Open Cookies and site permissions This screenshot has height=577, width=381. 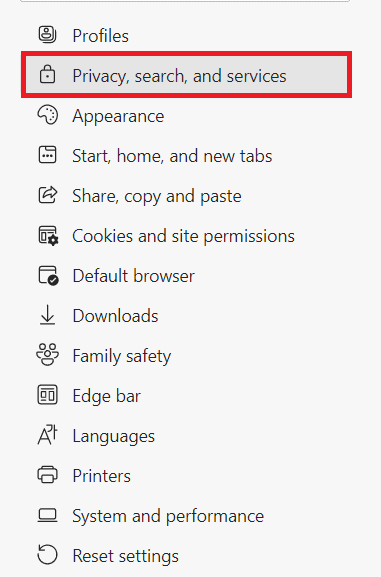tap(186, 236)
